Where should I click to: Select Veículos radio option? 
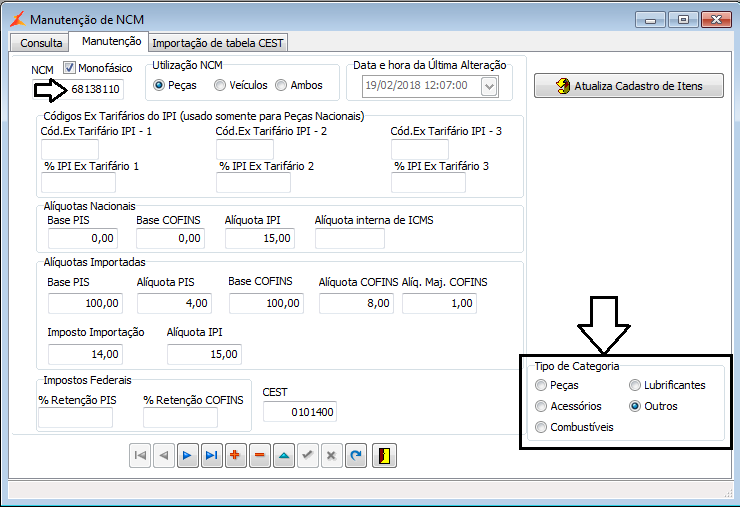tap(220, 85)
